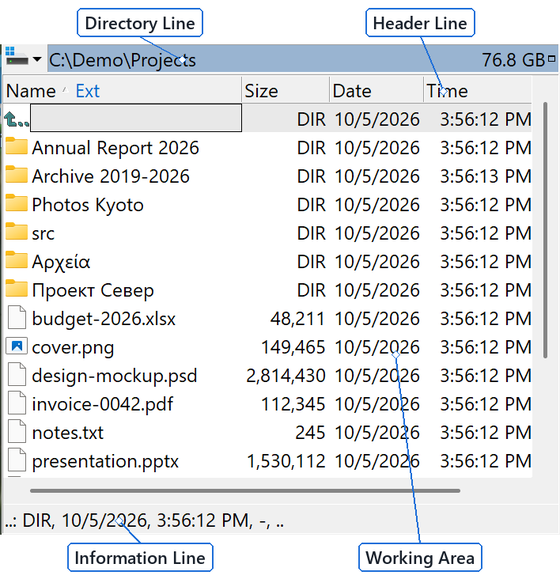Click the budget-2026.xlsx file icon
Viewport: 560px width, 579px height.
tap(17, 317)
